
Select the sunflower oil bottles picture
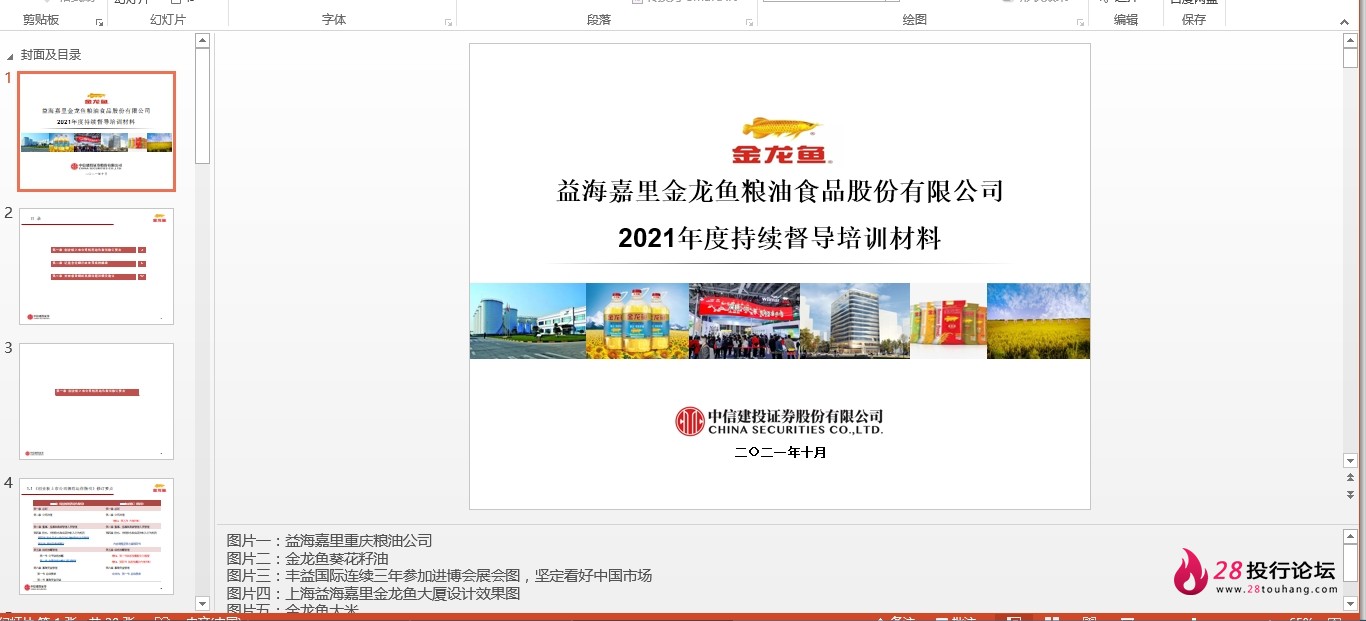click(x=637, y=321)
